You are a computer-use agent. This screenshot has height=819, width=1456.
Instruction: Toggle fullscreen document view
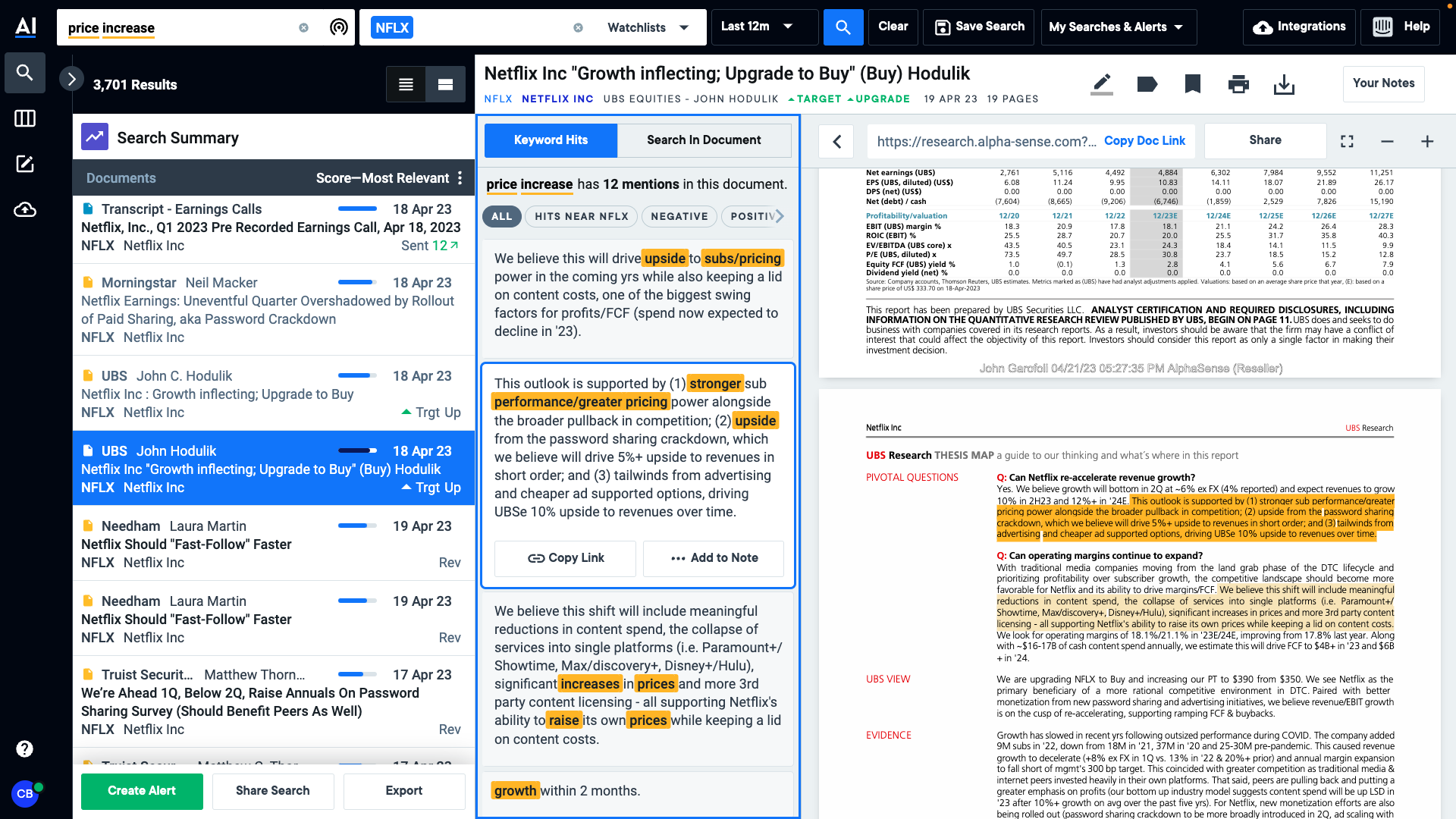[x=1347, y=141]
